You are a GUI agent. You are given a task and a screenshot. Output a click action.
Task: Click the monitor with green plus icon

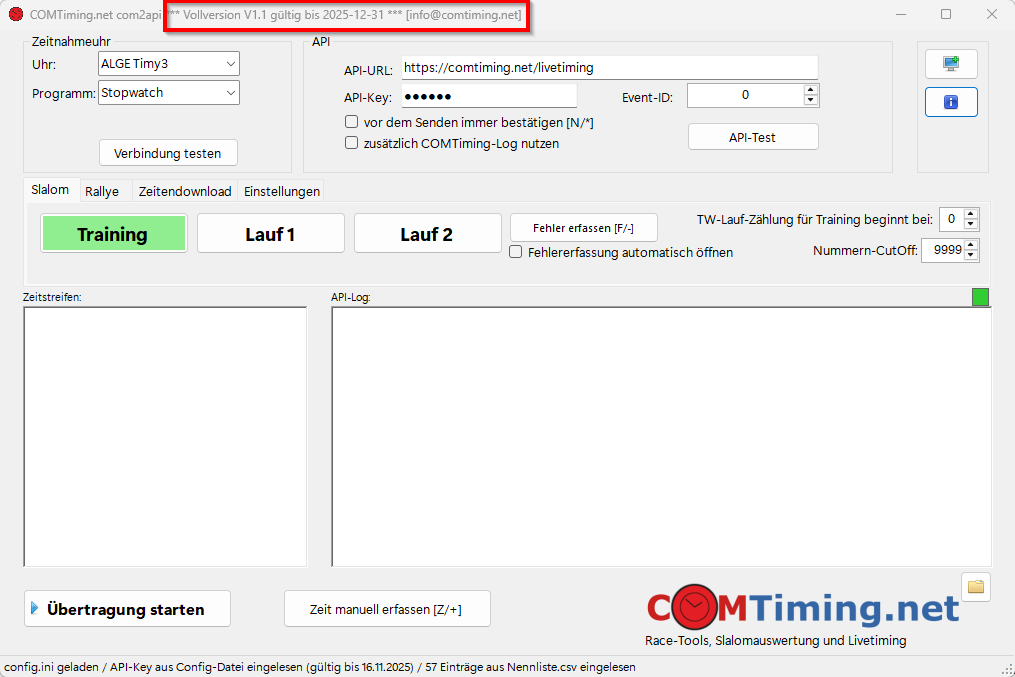pyautogui.click(x=951, y=64)
